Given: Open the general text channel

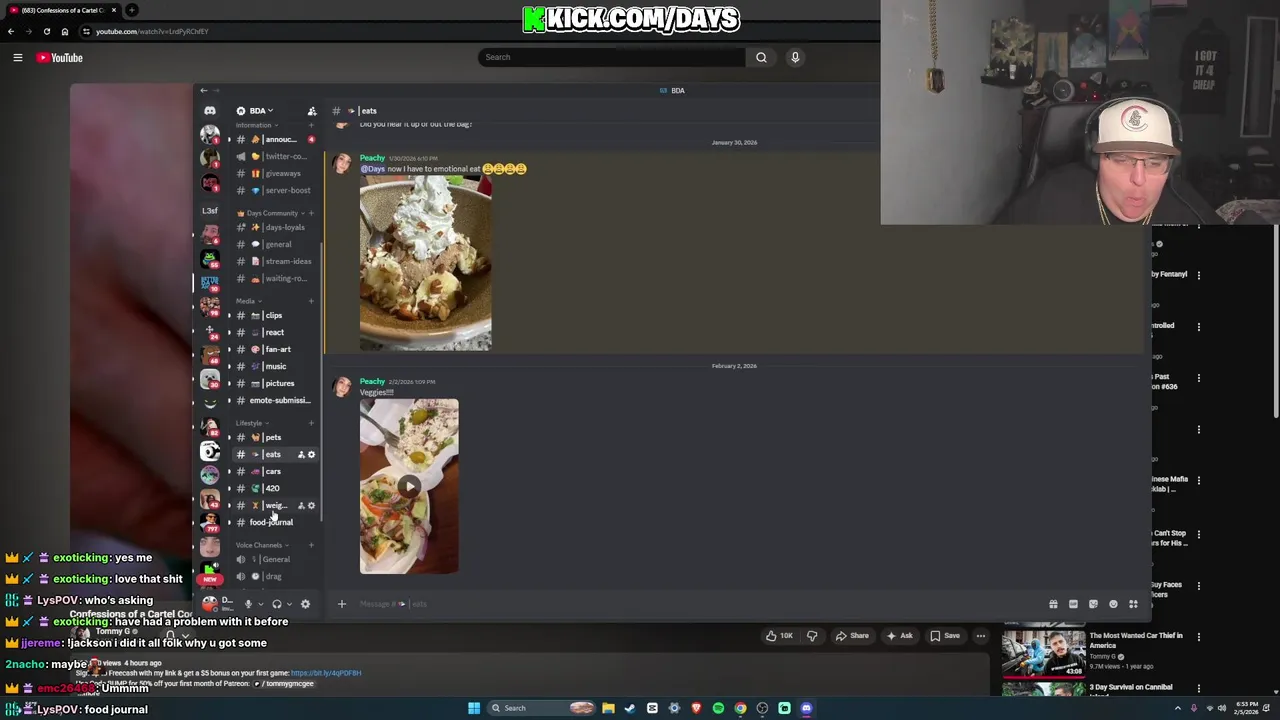Looking at the screenshot, I should [274, 245].
